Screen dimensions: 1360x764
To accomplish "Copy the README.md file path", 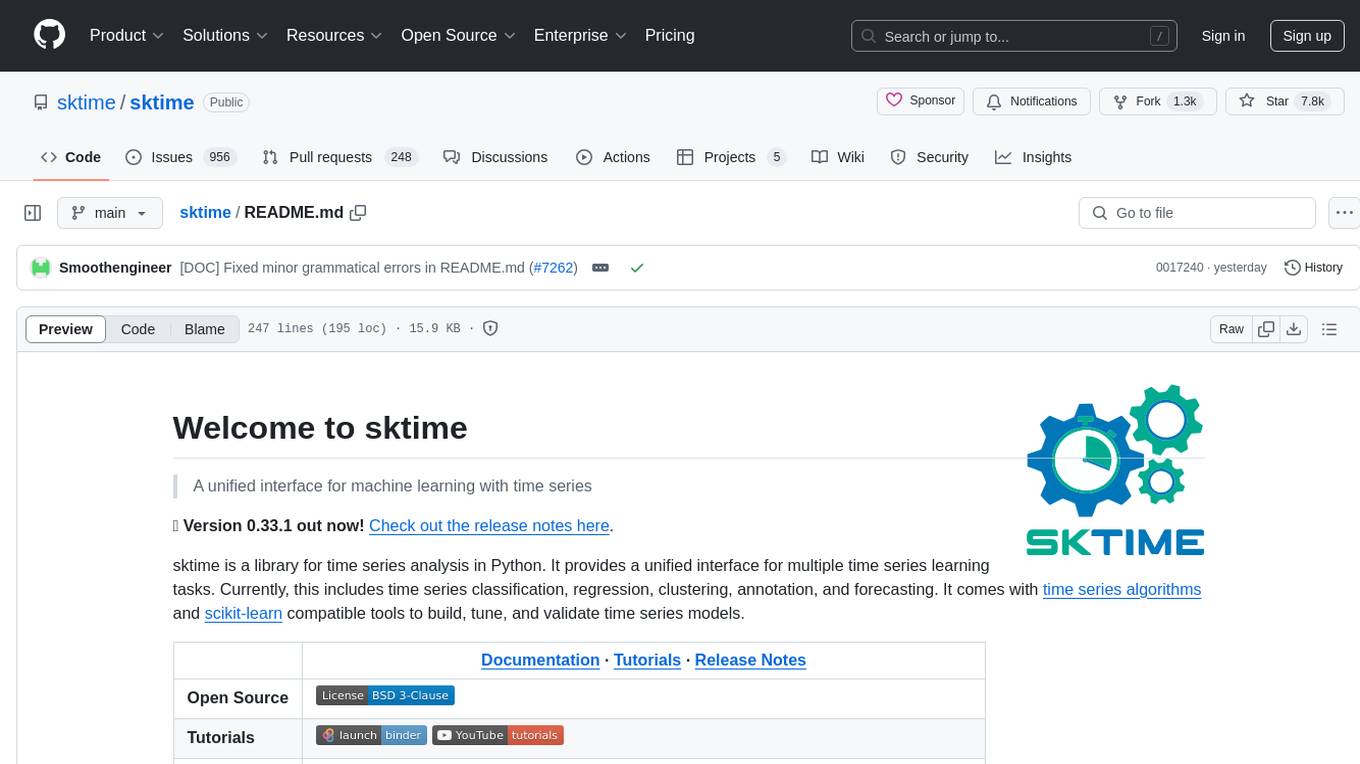I will pyautogui.click(x=358, y=212).
